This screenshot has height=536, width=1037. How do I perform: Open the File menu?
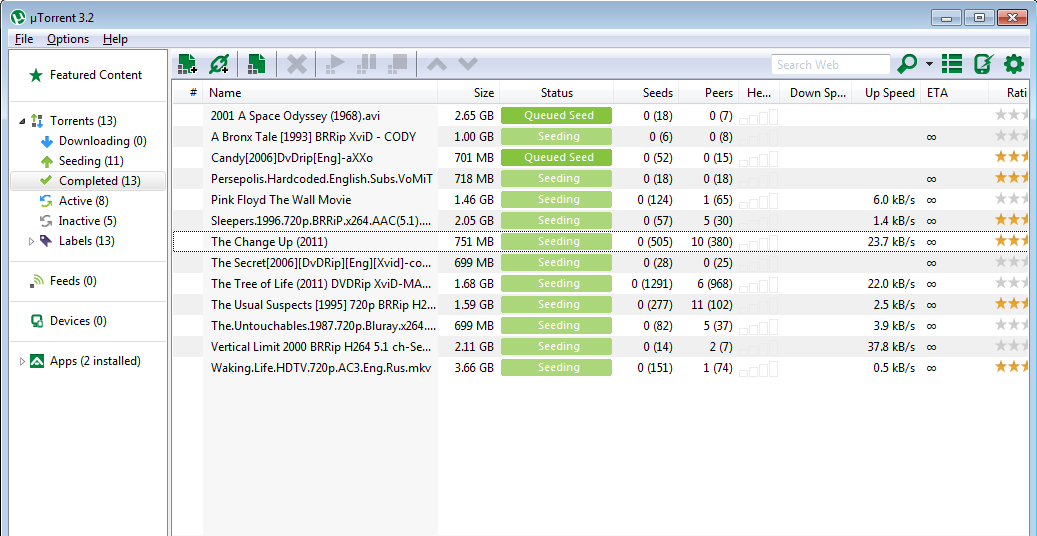(x=24, y=39)
